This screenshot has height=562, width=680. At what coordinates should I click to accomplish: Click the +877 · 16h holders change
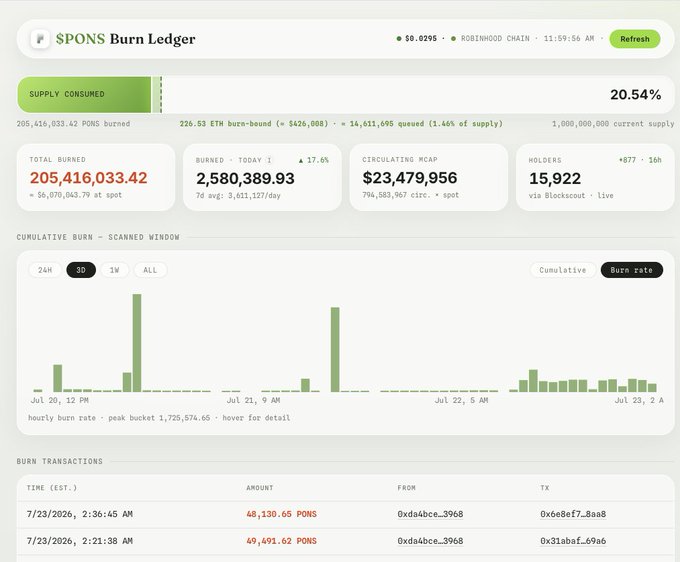[640, 160]
